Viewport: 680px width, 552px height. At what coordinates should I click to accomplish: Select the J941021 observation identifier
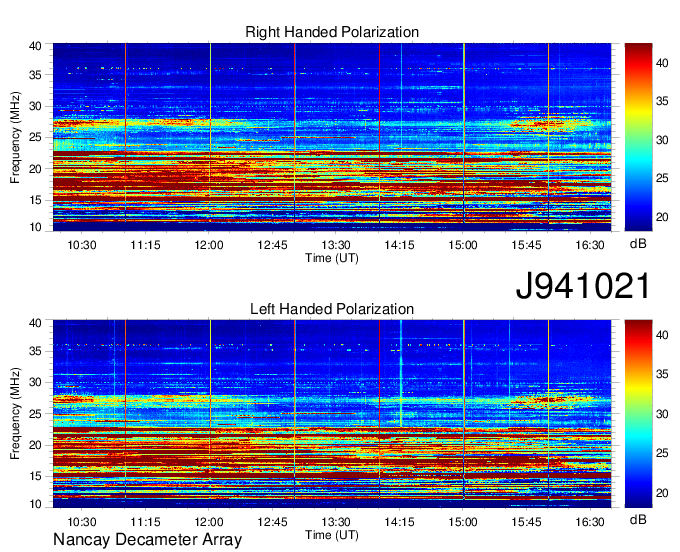tap(583, 286)
